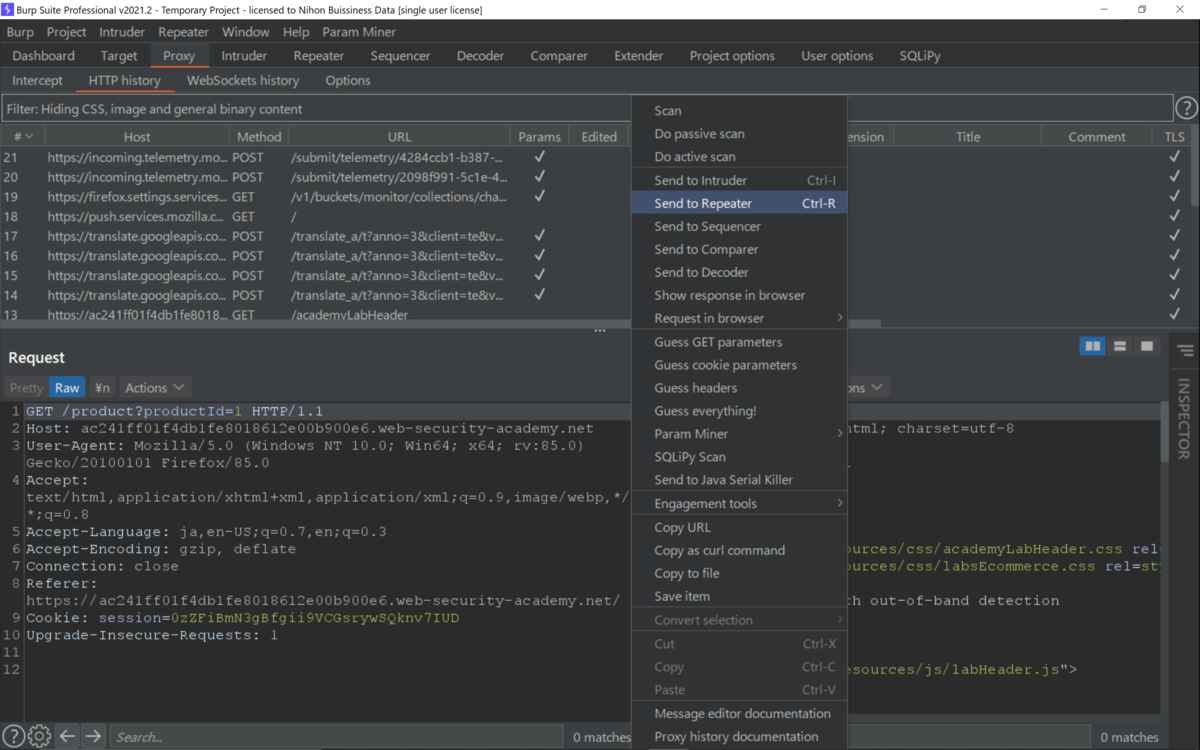1200x750 pixels.
Task: Toggle the Inspector panel lines icon
Action: [1185, 350]
